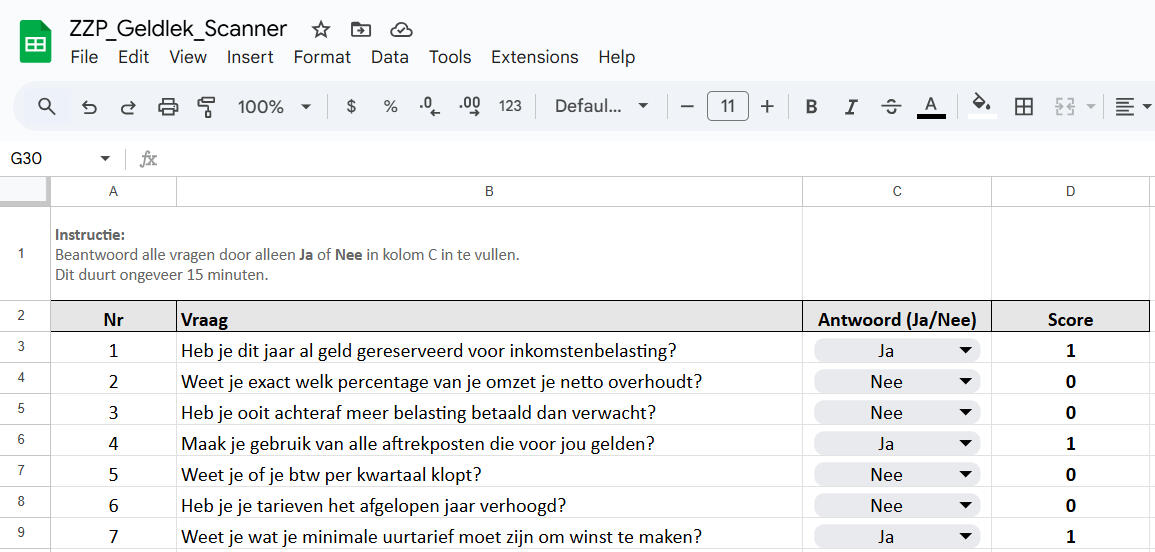Open the File menu
The image size is (1155, 552).
84,57
